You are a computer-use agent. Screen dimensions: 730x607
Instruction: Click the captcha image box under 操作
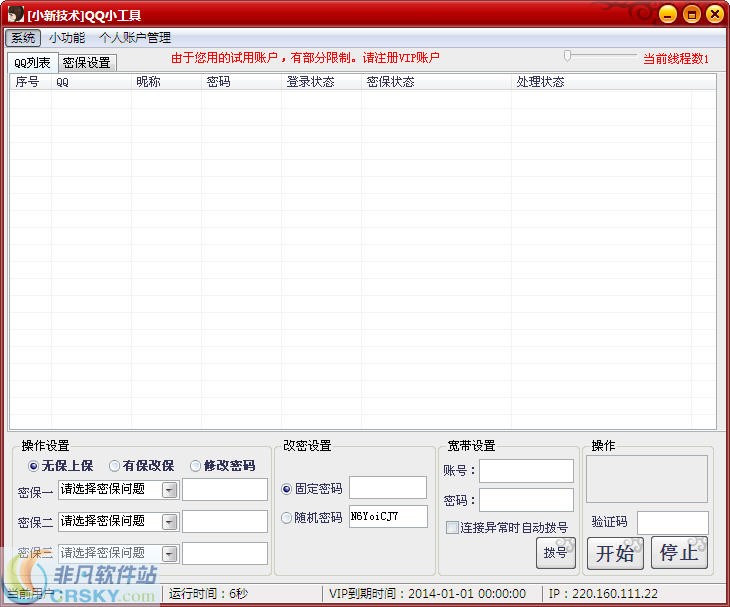pos(647,479)
